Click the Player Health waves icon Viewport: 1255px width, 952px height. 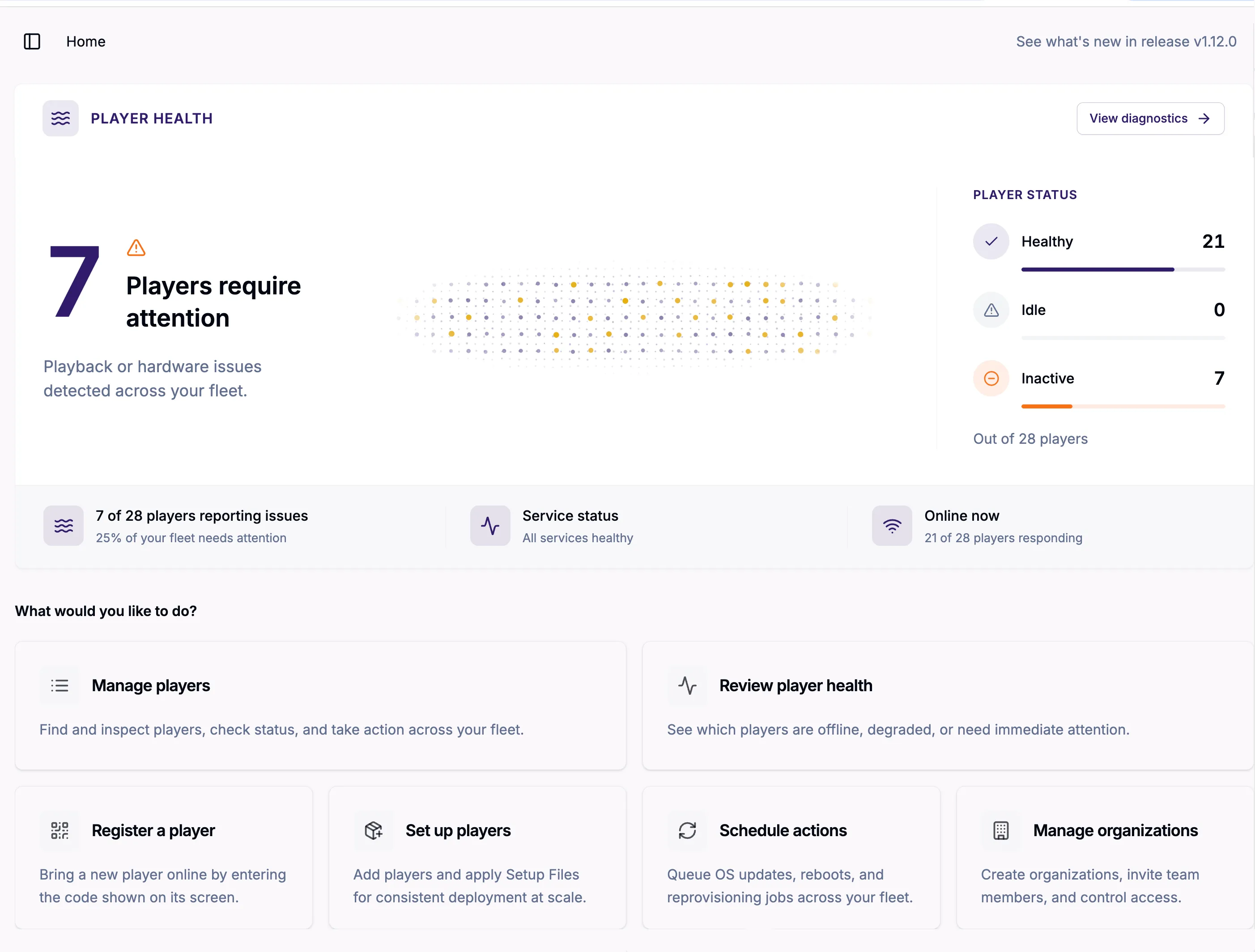click(x=61, y=118)
